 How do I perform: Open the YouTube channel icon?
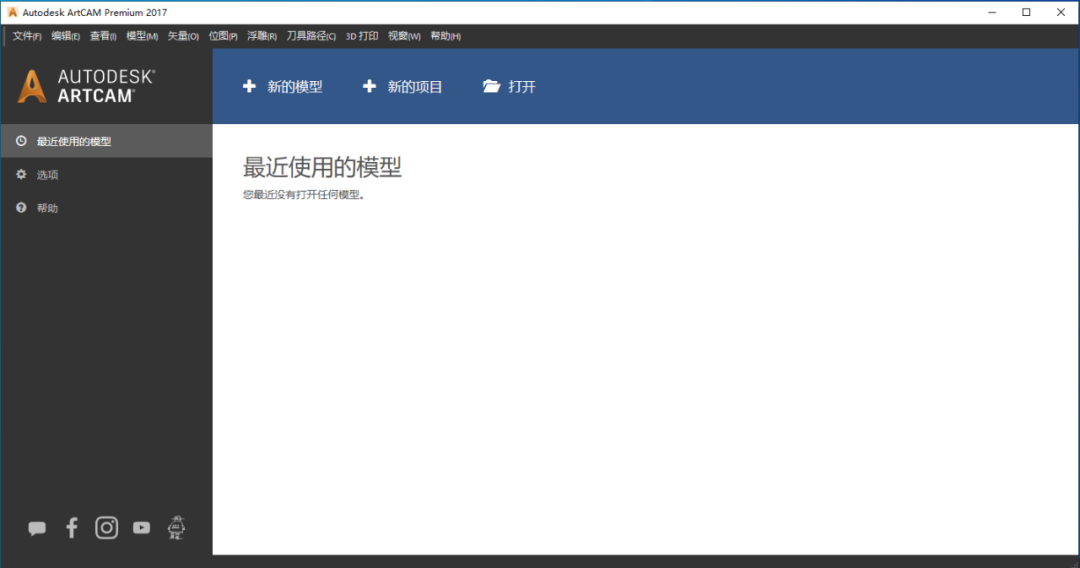[x=141, y=528]
